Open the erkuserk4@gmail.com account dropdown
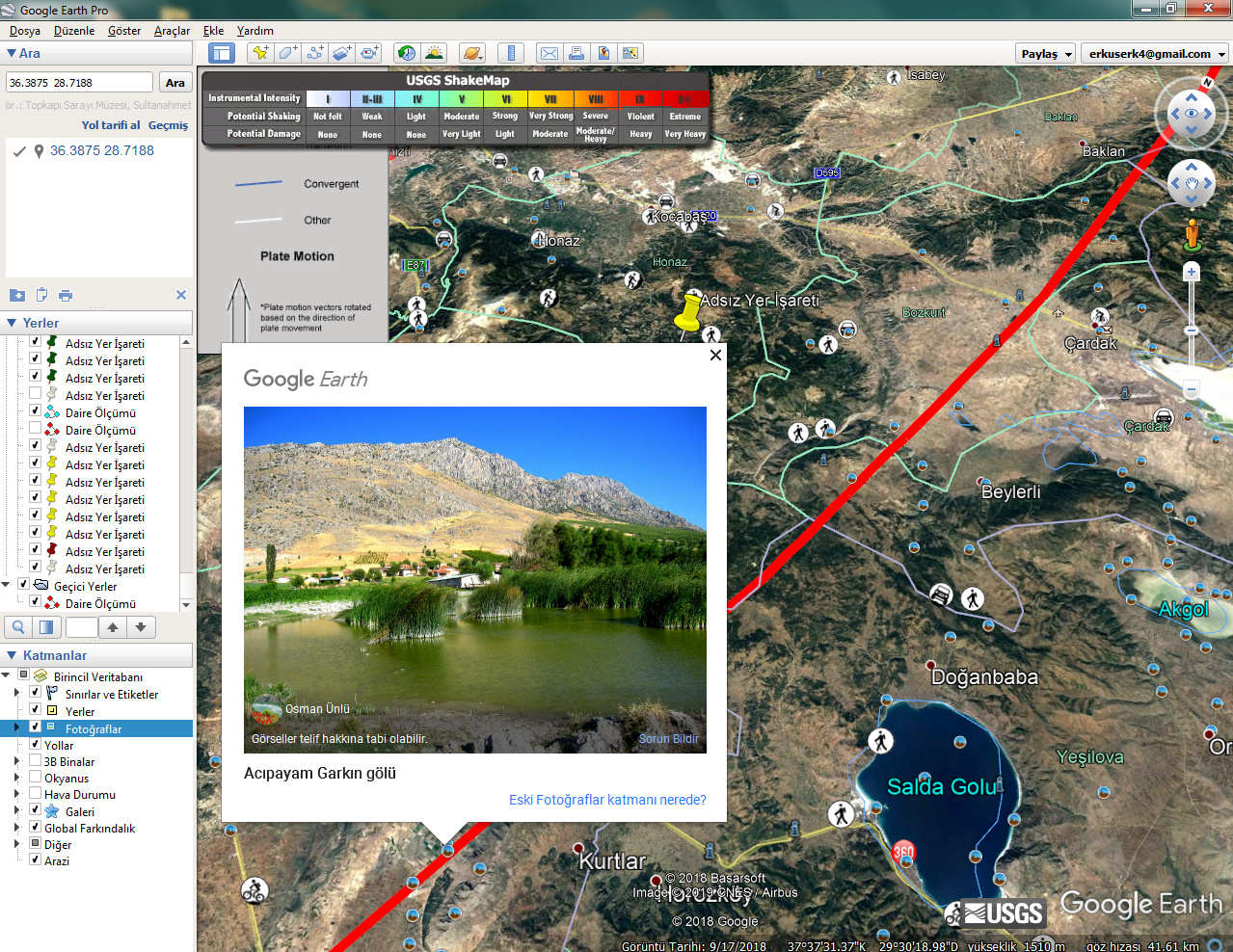The height and width of the screenshot is (952, 1233). (1155, 54)
